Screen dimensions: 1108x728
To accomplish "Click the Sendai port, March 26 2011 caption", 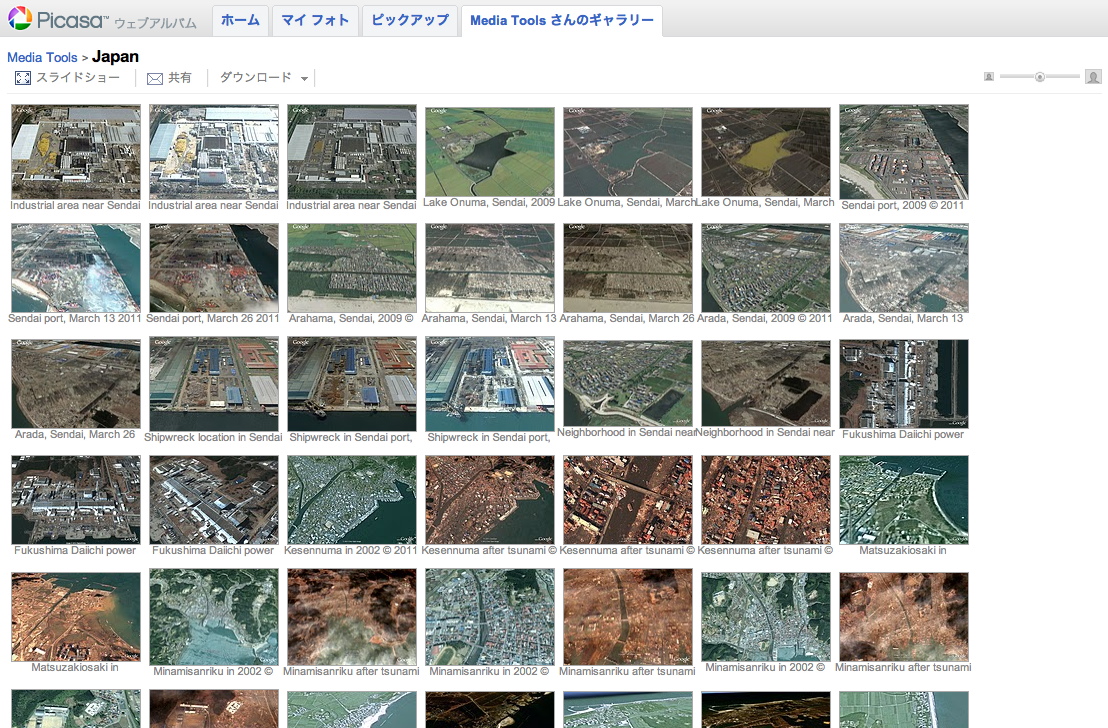I will point(213,319).
